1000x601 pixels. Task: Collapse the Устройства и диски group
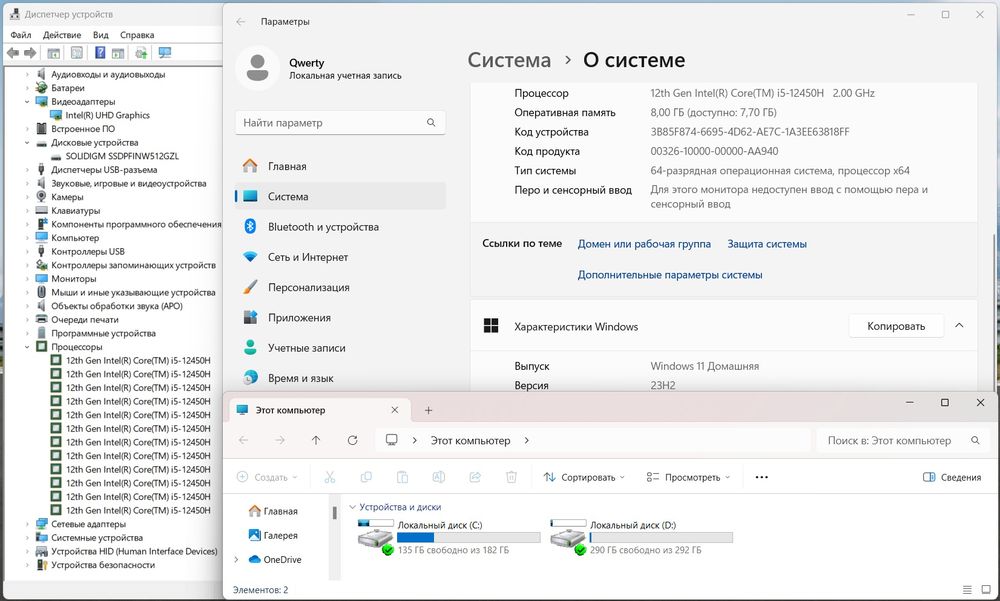click(352, 507)
